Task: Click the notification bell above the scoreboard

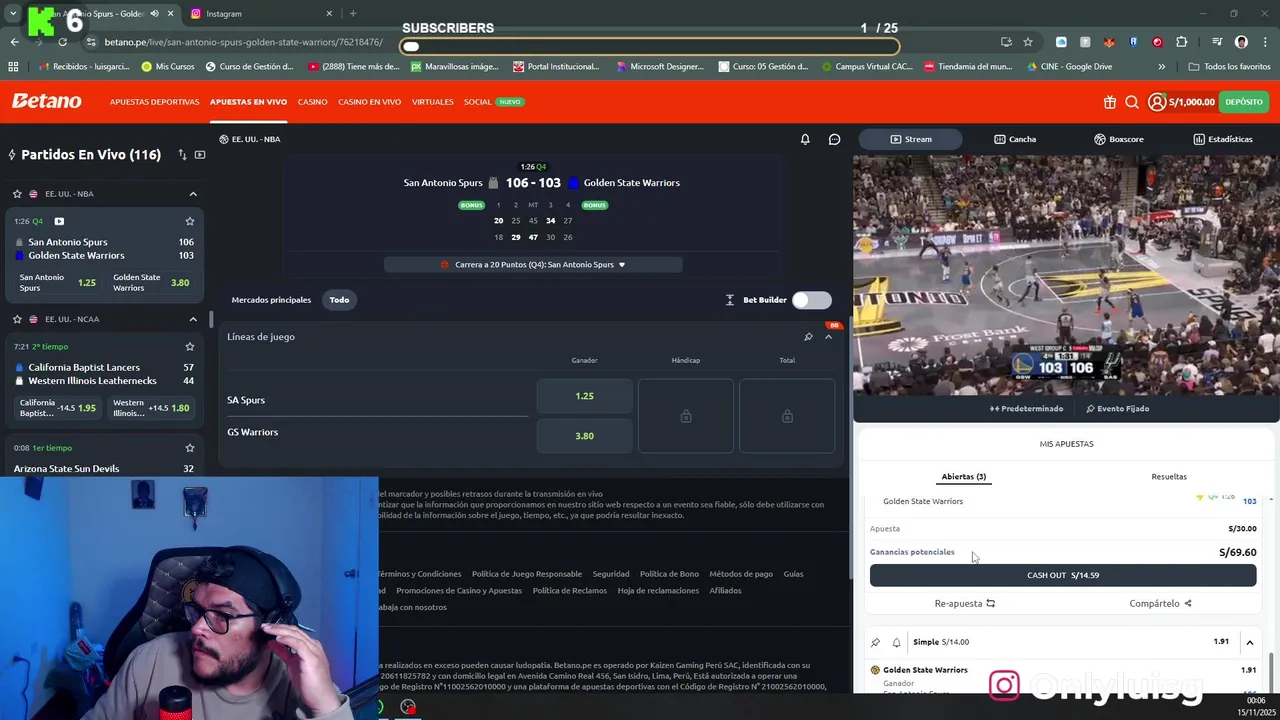Action: tap(805, 139)
